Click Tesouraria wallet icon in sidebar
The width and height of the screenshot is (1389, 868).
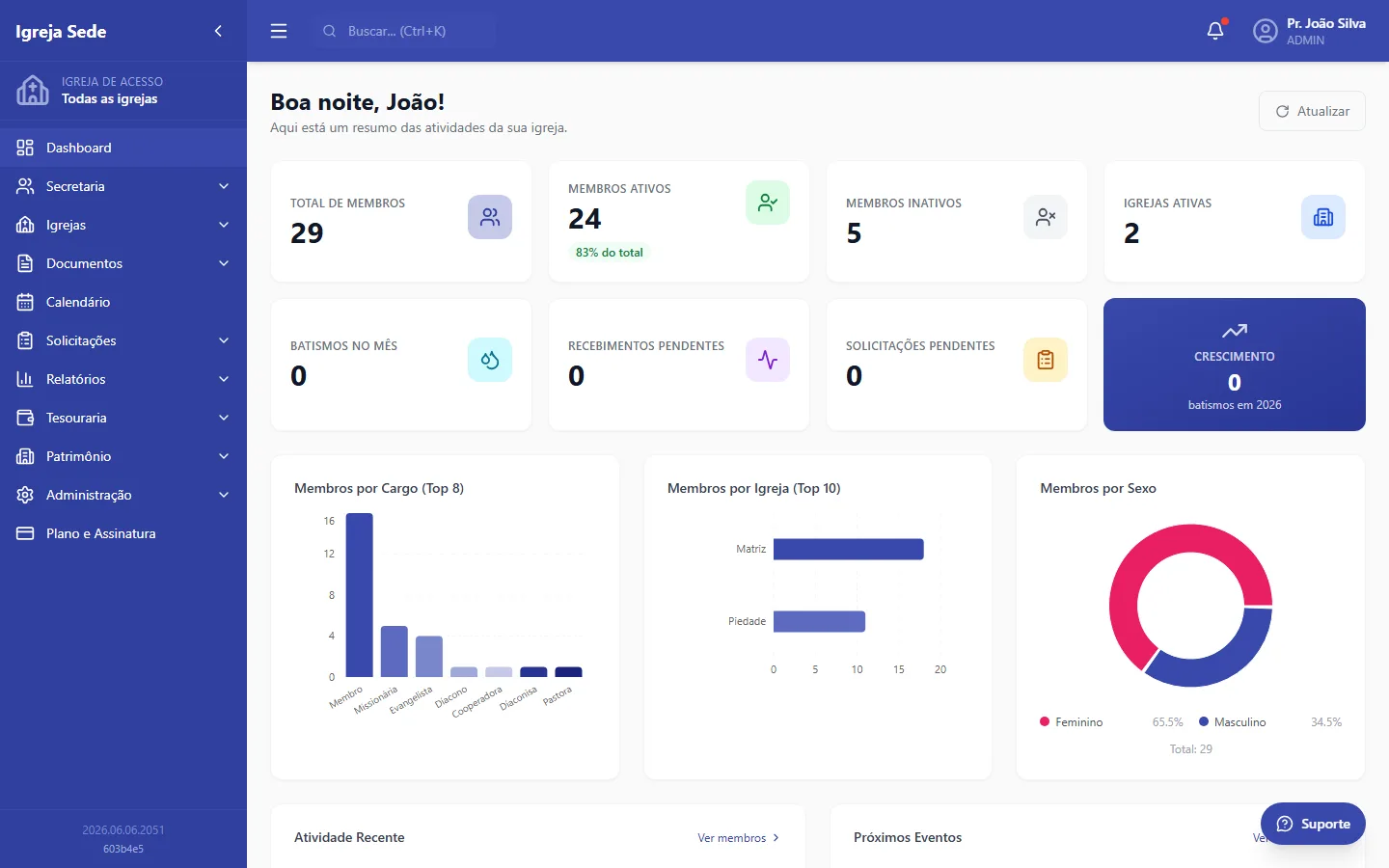[x=25, y=418]
